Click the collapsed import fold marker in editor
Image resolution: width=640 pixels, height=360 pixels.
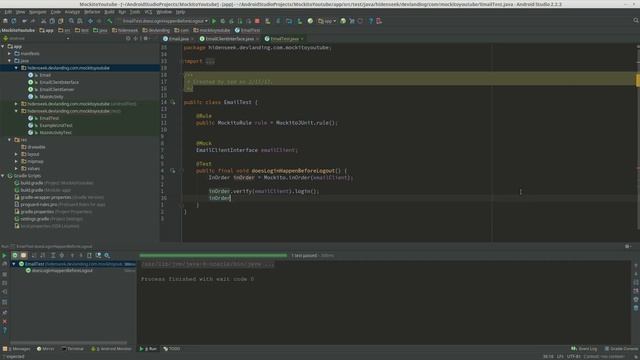[x=210, y=61]
